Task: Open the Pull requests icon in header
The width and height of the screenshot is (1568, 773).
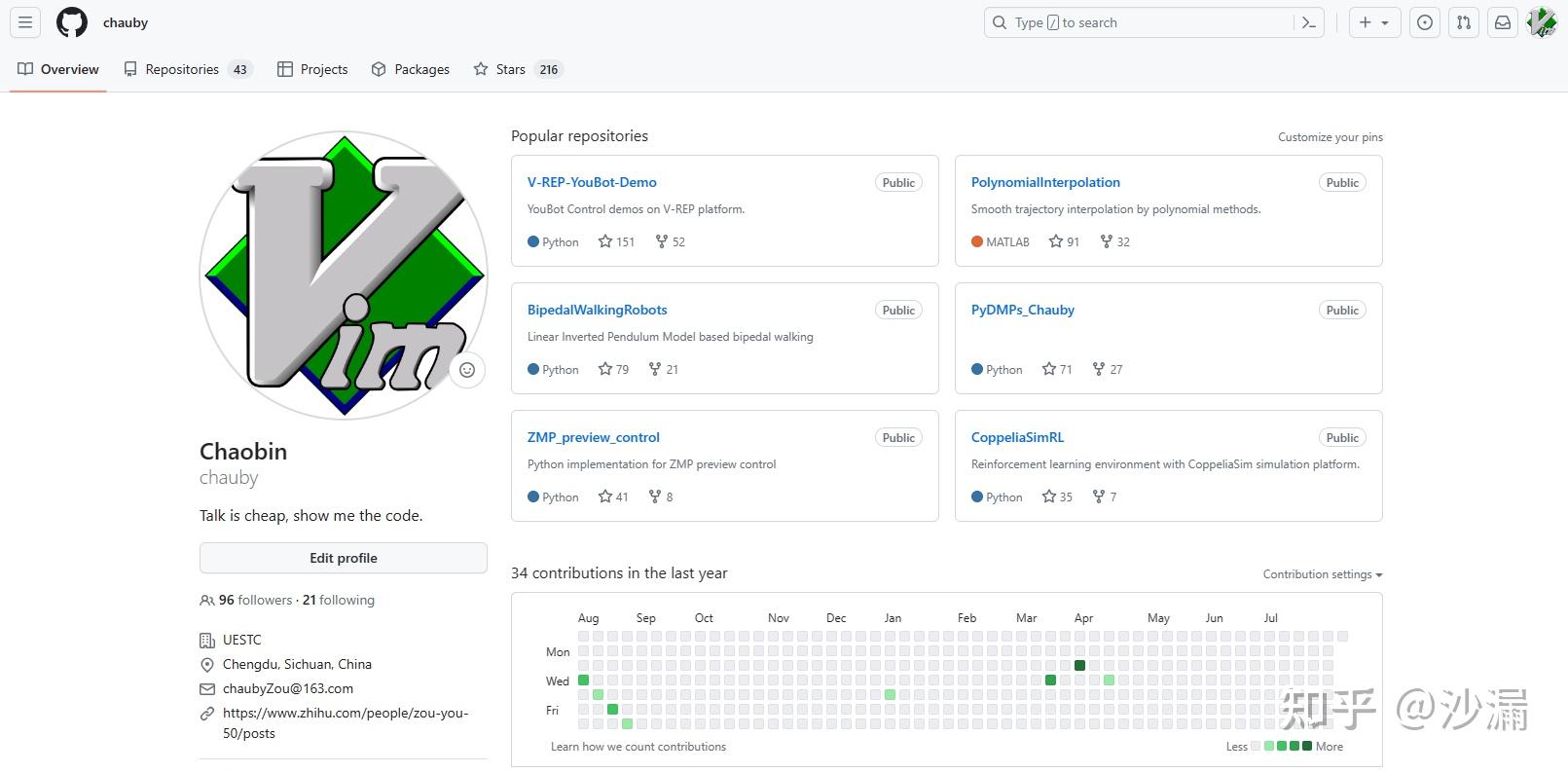Action: coord(1464,22)
